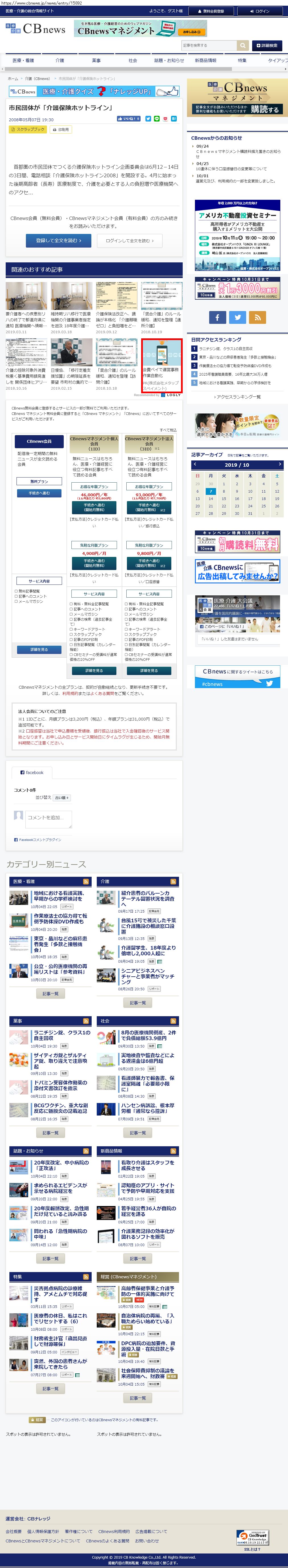
Task: Select day 8 in archive calendar
Action: pos(223,491)
